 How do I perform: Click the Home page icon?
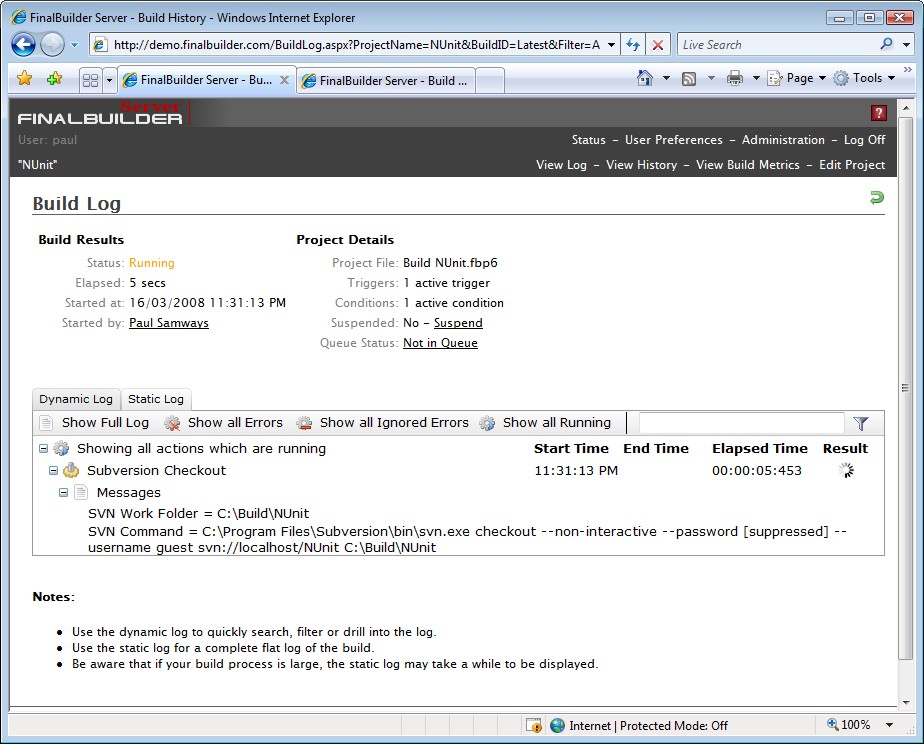(645, 78)
